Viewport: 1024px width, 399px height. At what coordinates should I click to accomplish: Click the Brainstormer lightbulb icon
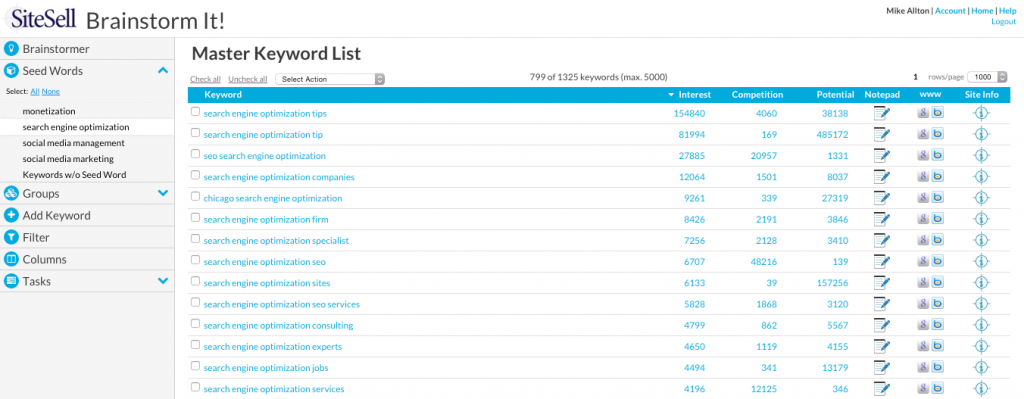pyautogui.click(x=10, y=49)
